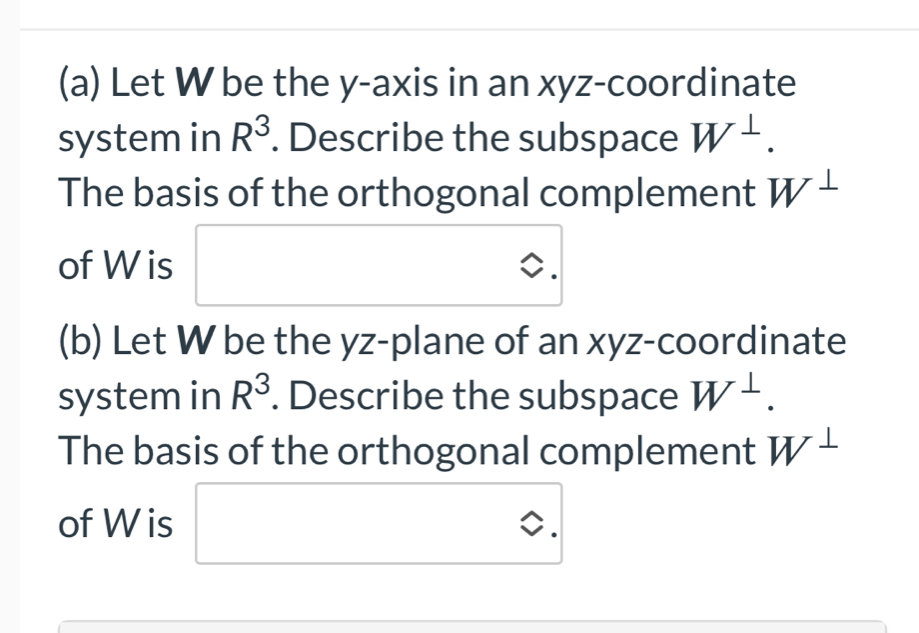919x633 pixels.
Task: Click the chevron glyph beside part (a) box
Action: click(x=533, y=262)
